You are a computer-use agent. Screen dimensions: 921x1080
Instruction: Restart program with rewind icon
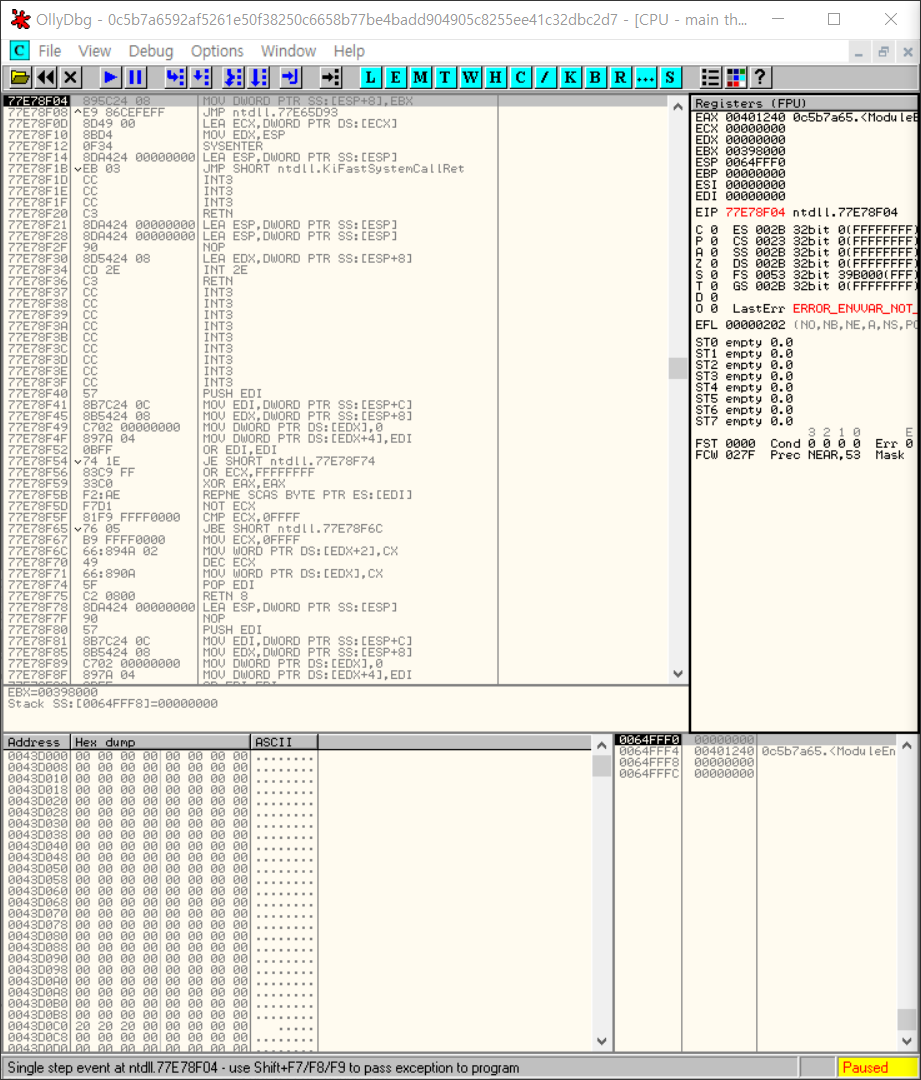tap(45, 77)
